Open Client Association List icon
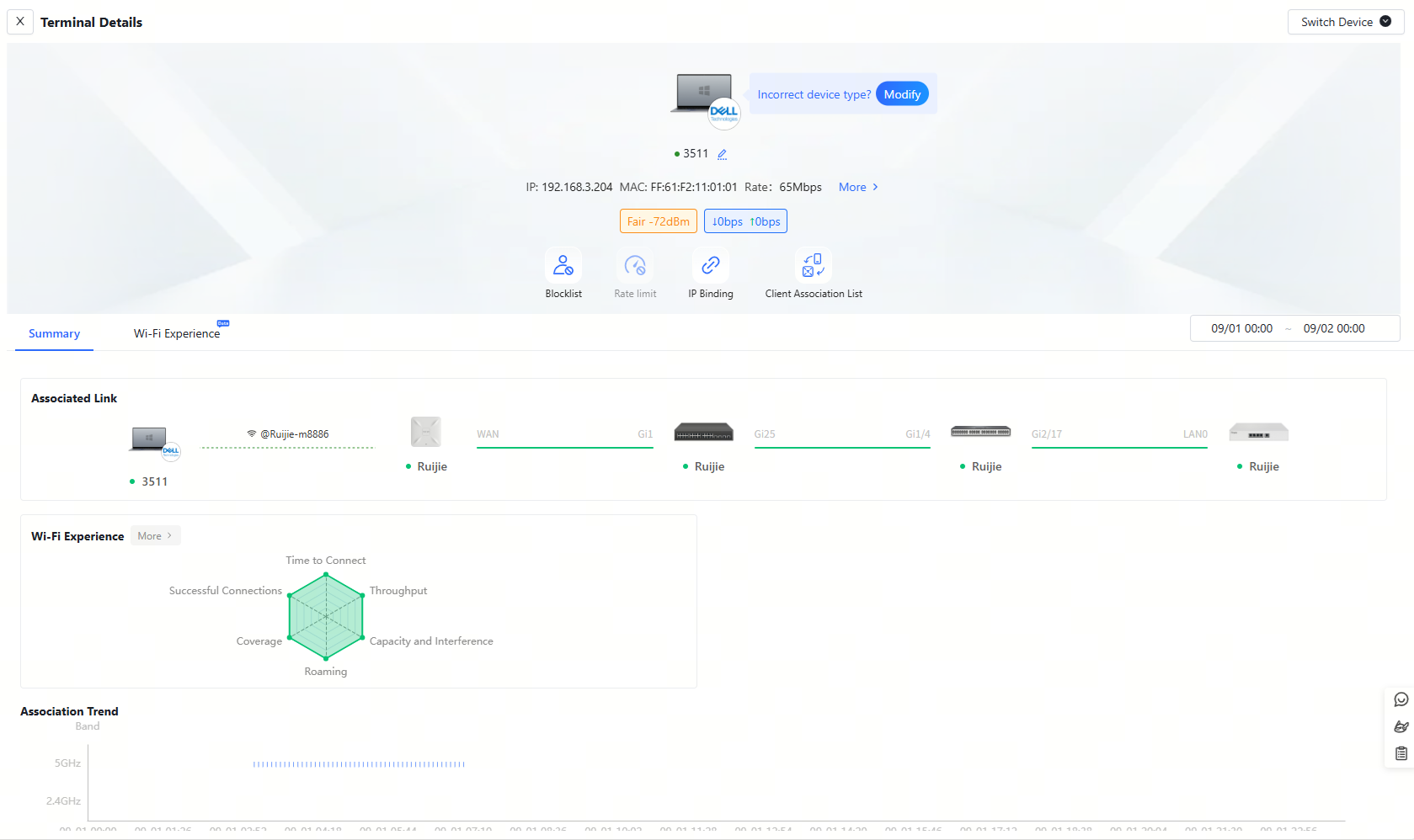Viewport: 1414px width, 840px height. (x=813, y=266)
